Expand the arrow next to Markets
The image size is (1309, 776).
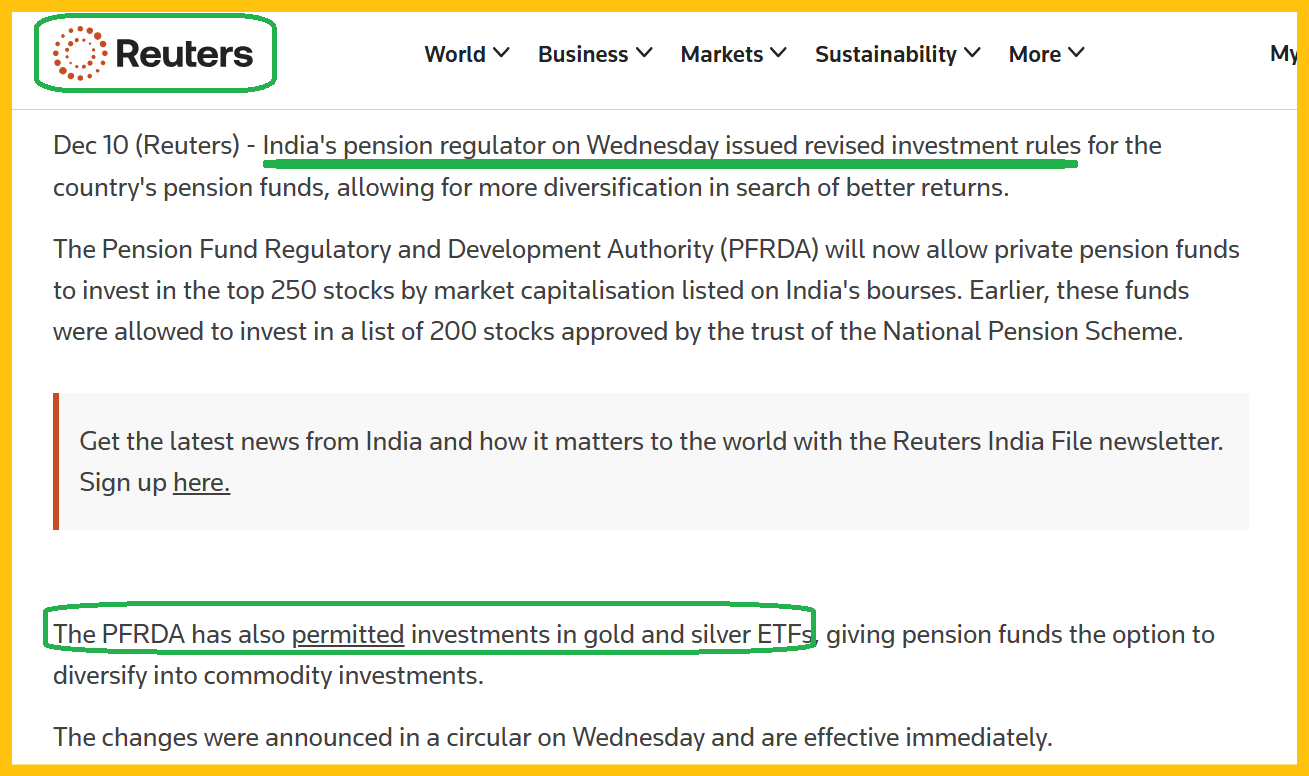tap(778, 53)
